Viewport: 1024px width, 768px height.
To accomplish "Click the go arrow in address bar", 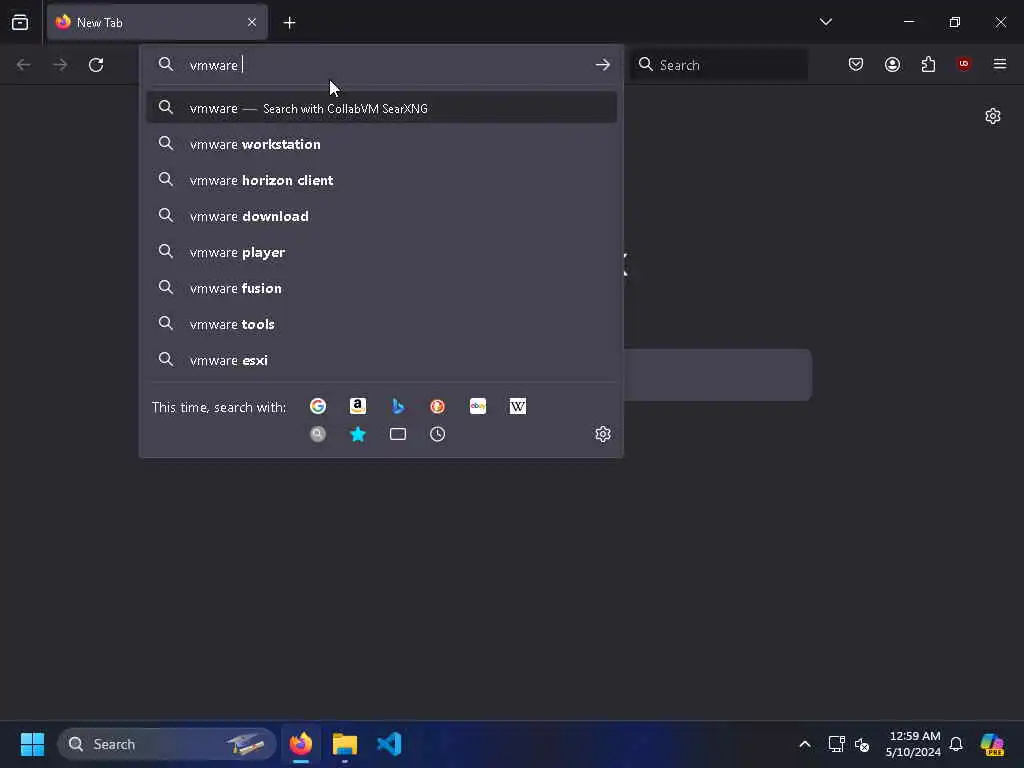I will click(x=603, y=65).
